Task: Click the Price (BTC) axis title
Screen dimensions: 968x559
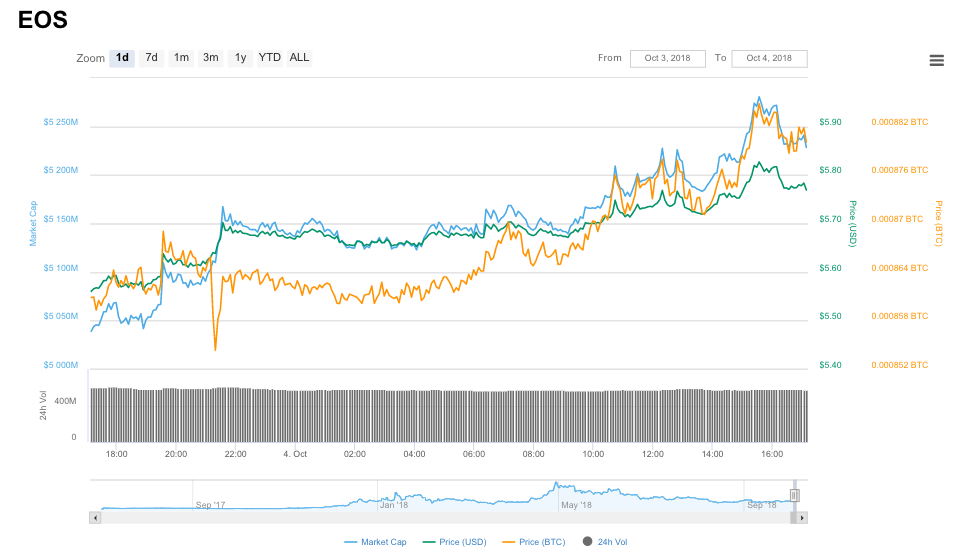Action: 938,224
